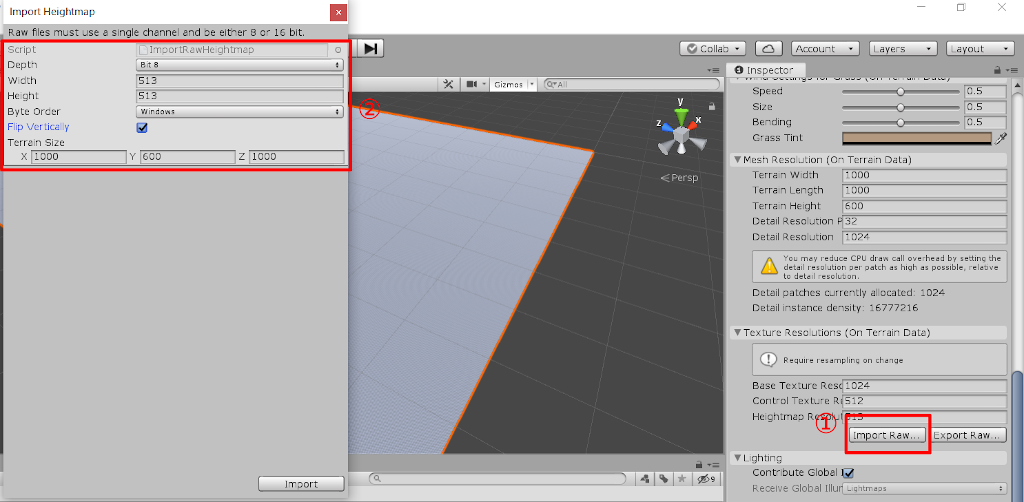Toggle the Flip Vertically checkbox

coord(142,127)
